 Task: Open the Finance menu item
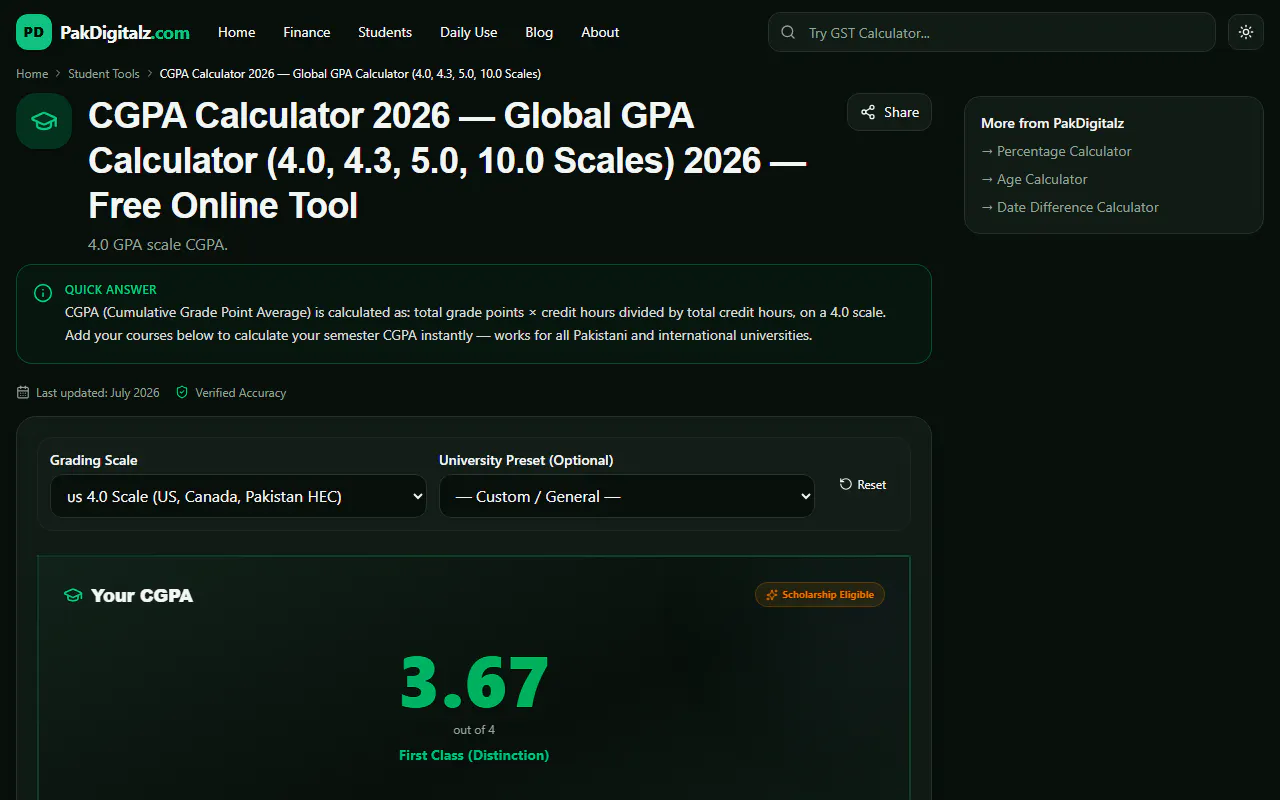pyautogui.click(x=307, y=32)
